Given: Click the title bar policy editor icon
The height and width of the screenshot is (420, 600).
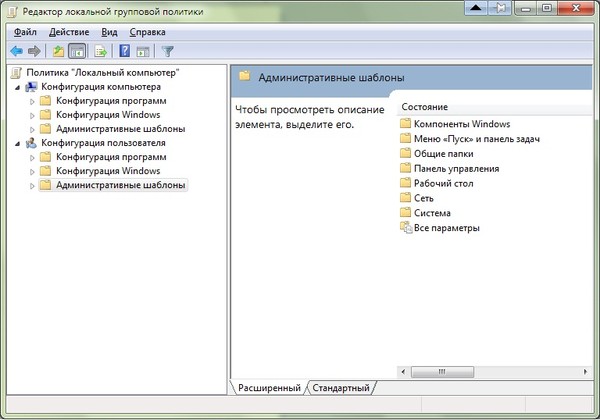Looking at the screenshot, I should pyautogui.click(x=12, y=12).
